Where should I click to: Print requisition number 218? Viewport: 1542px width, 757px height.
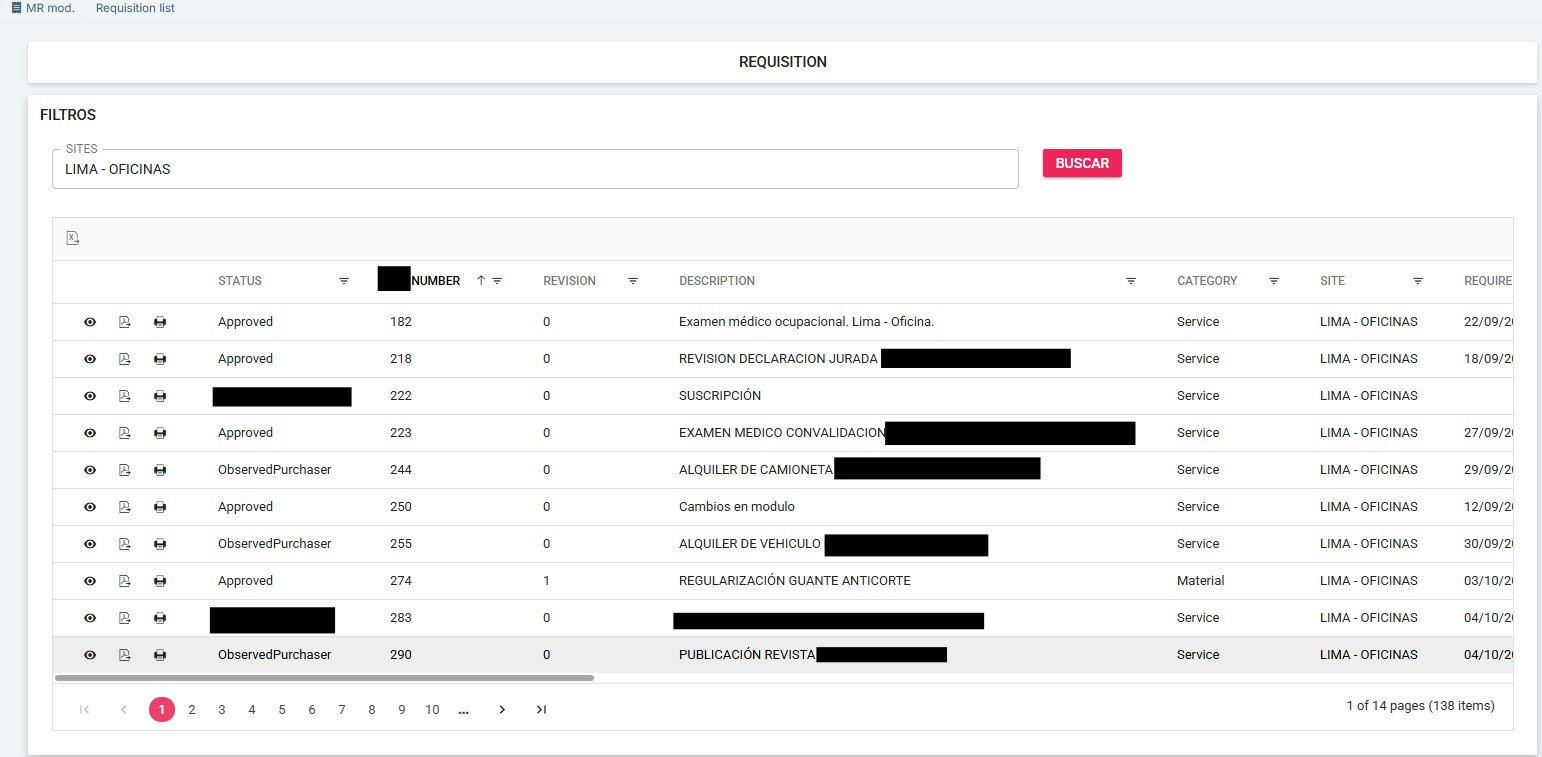(160, 359)
